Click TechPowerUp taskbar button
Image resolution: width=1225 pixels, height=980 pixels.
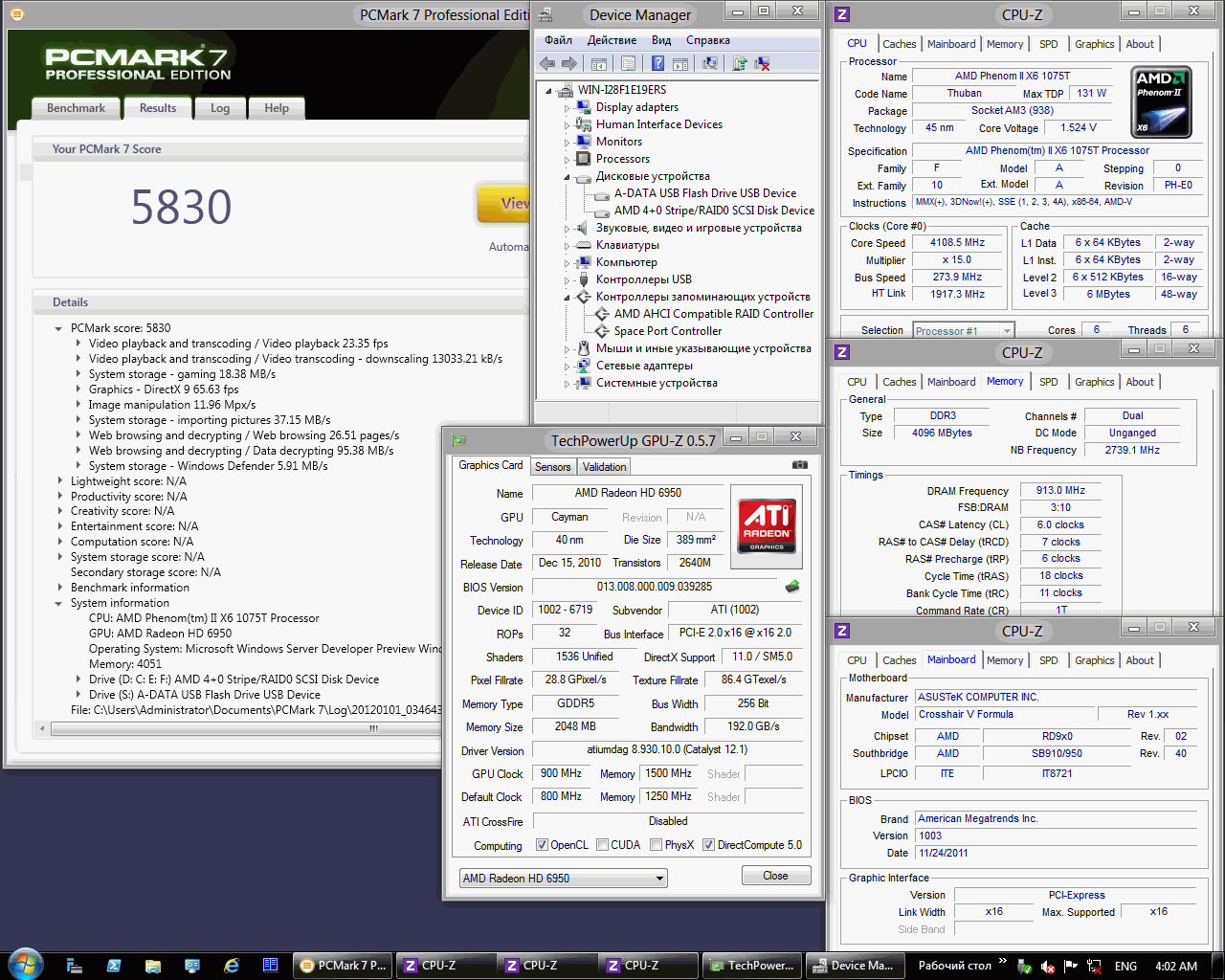tap(751, 966)
